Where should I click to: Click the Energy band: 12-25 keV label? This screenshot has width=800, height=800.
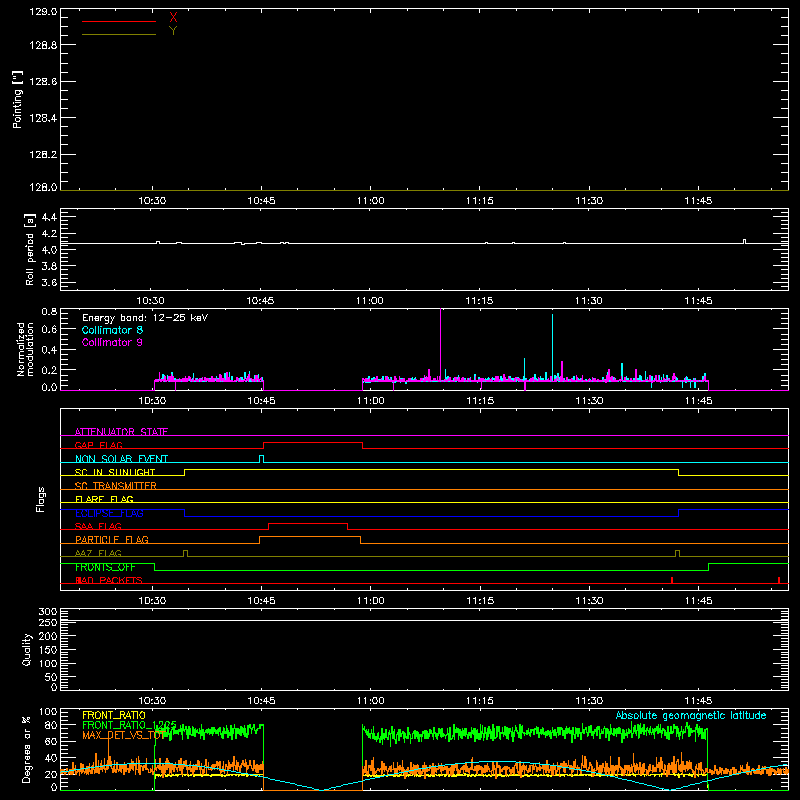(145, 318)
